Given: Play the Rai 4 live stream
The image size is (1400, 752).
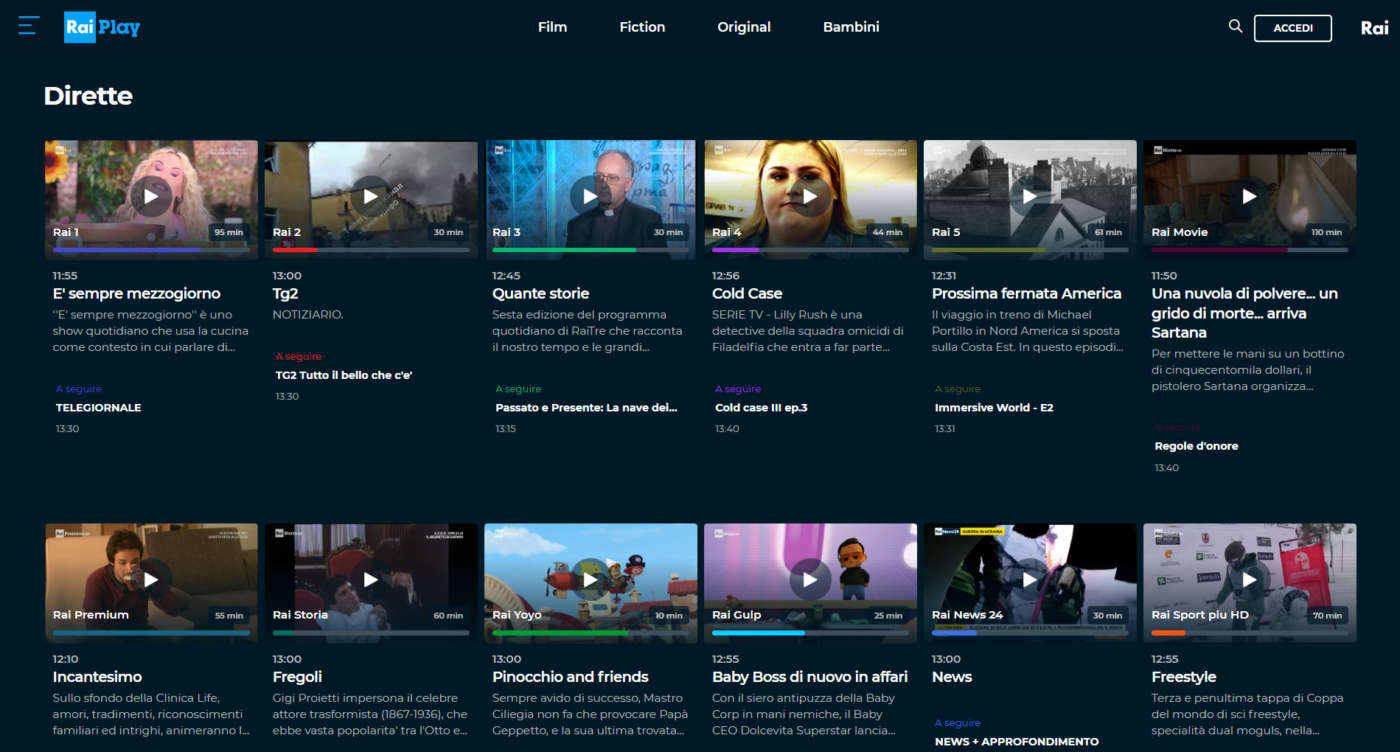Looking at the screenshot, I should pyautogui.click(x=810, y=196).
